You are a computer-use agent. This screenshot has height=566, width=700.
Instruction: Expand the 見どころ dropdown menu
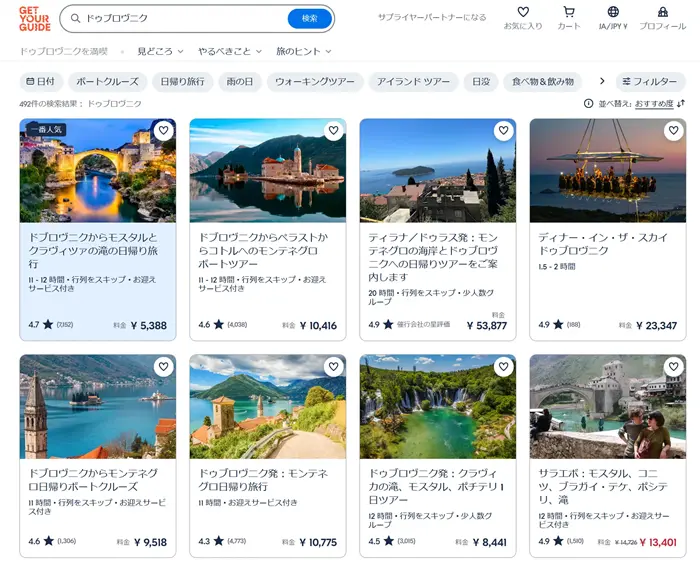pyautogui.click(x=160, y=51)
